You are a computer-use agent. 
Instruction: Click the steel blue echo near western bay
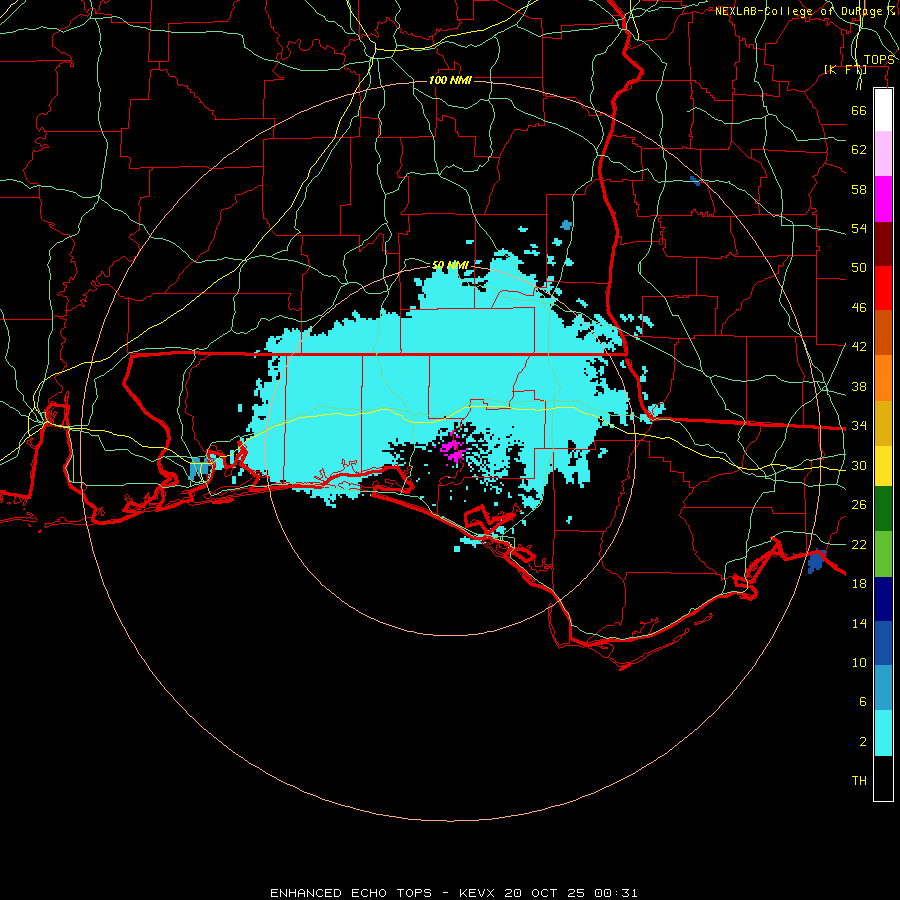pyautogui.click(x=198, y=468)
